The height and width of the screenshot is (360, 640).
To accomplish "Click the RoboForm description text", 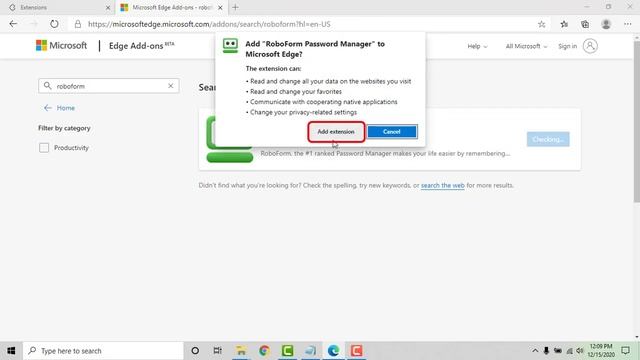I will [385, 153].
